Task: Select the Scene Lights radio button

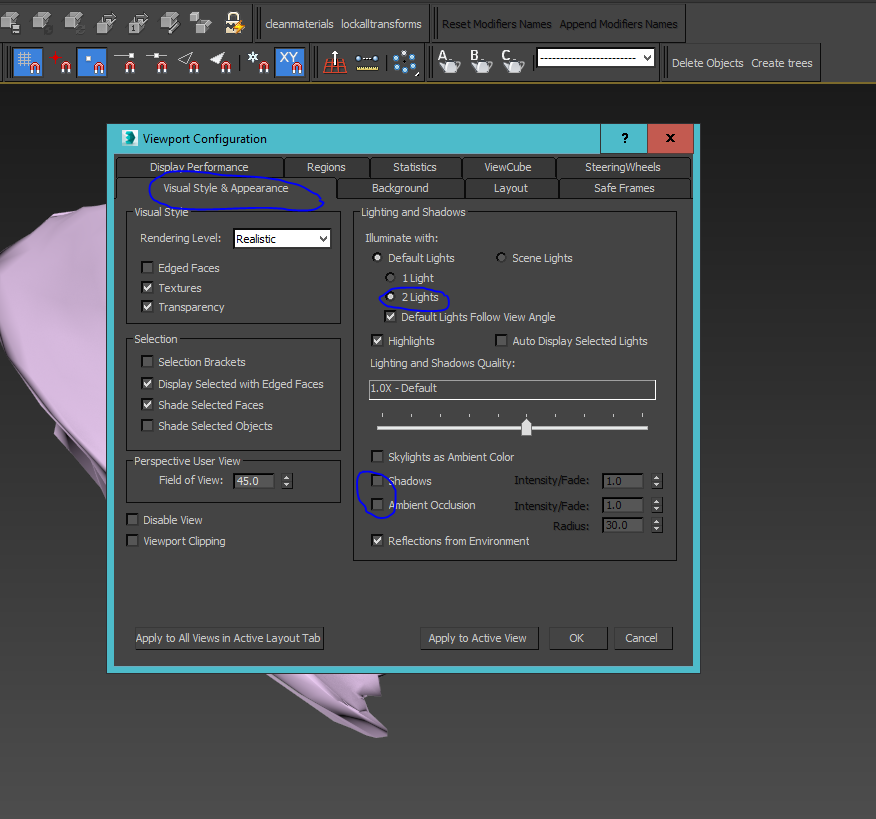Action: [502, 258]
